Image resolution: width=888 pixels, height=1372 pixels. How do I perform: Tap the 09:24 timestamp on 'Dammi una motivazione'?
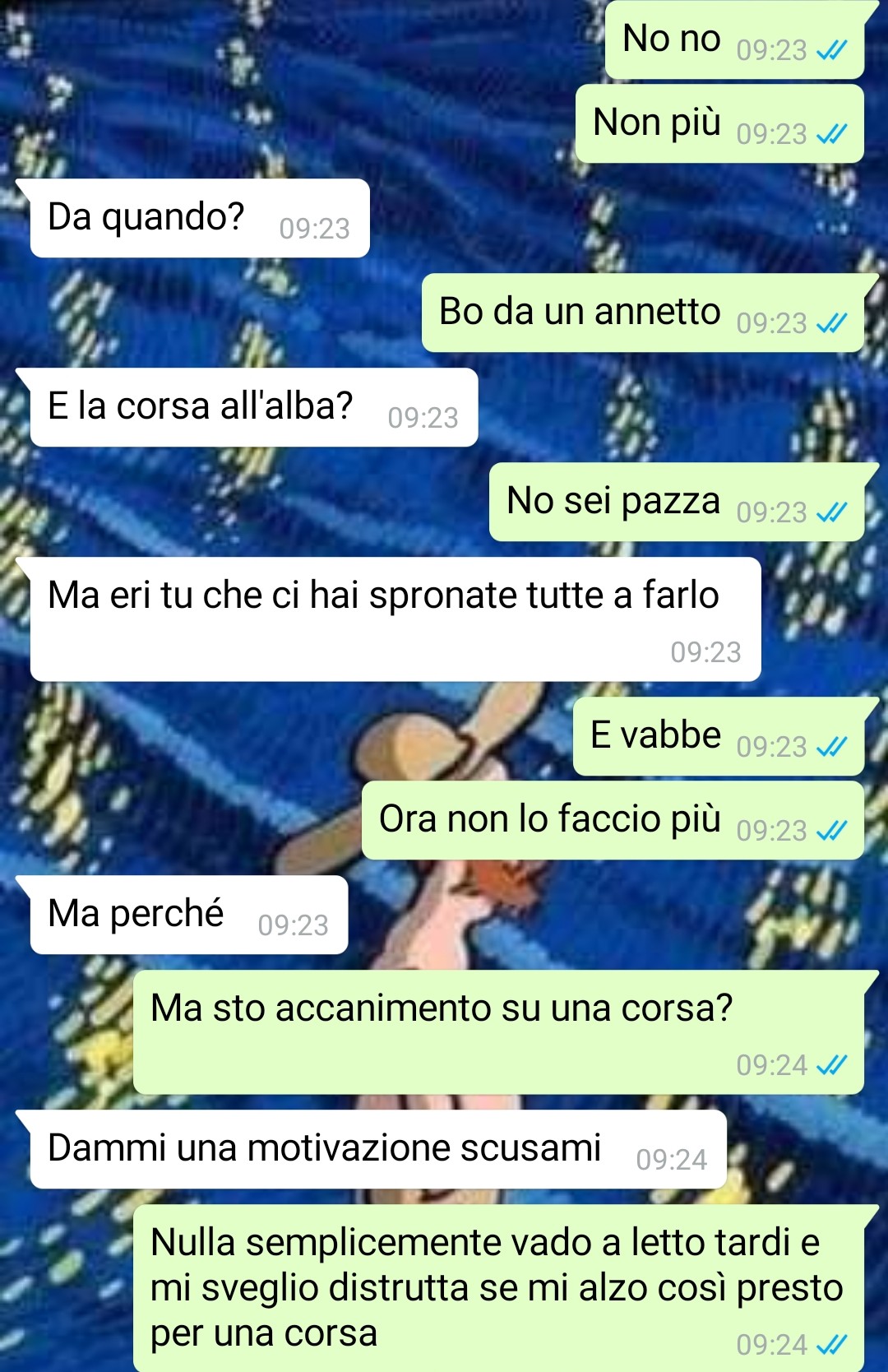click(x=672, y=1160)
